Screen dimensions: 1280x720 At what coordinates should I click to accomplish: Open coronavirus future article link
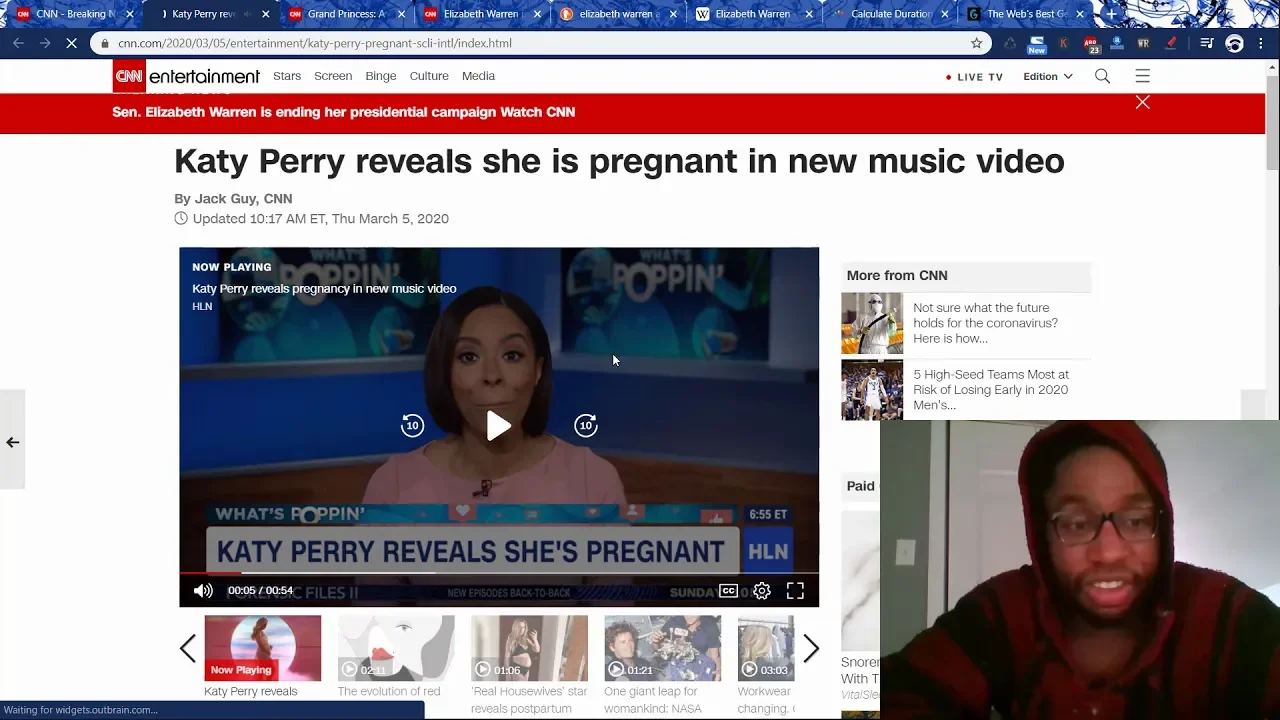click(985, 323)
